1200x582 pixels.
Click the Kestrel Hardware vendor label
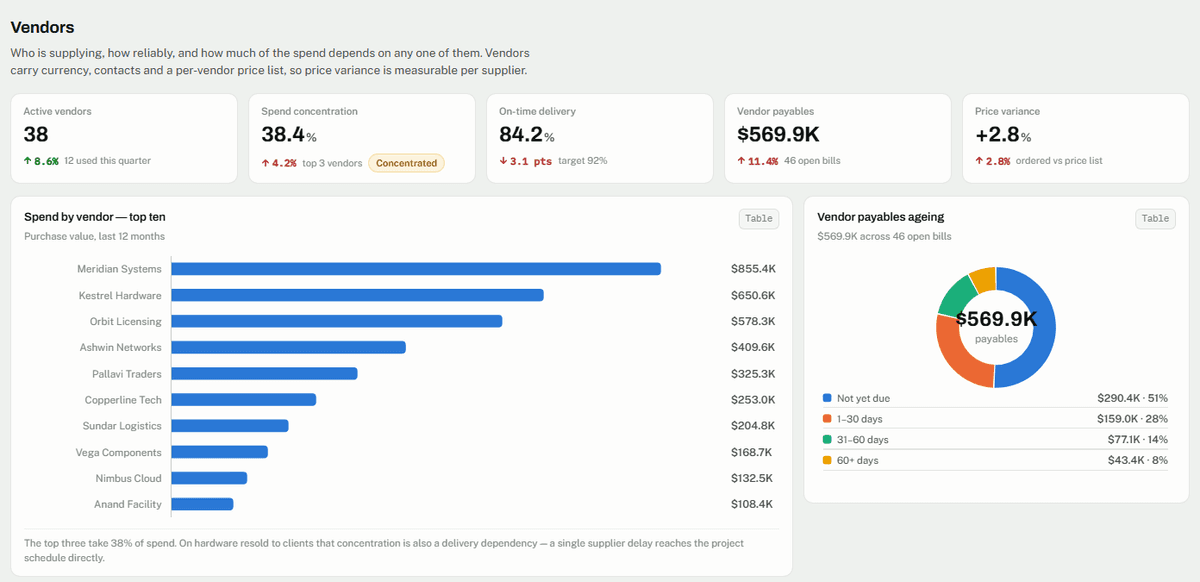click(x=120, y=295)
